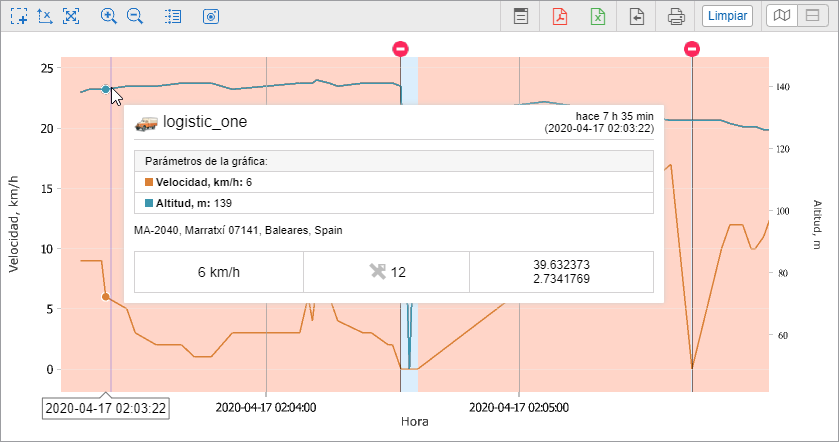Click the X-axis zoom tool
This screenshot has height=442, width=839.
tap(44, 16)
